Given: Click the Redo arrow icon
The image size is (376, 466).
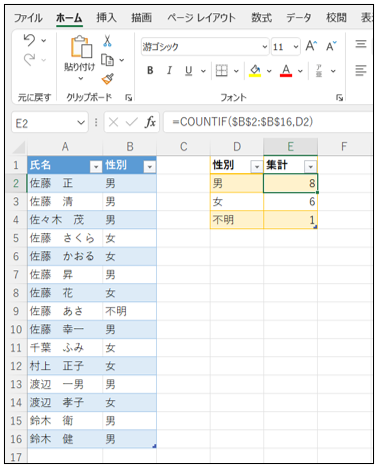Looking at the screenshot, I should click(29, 60).
